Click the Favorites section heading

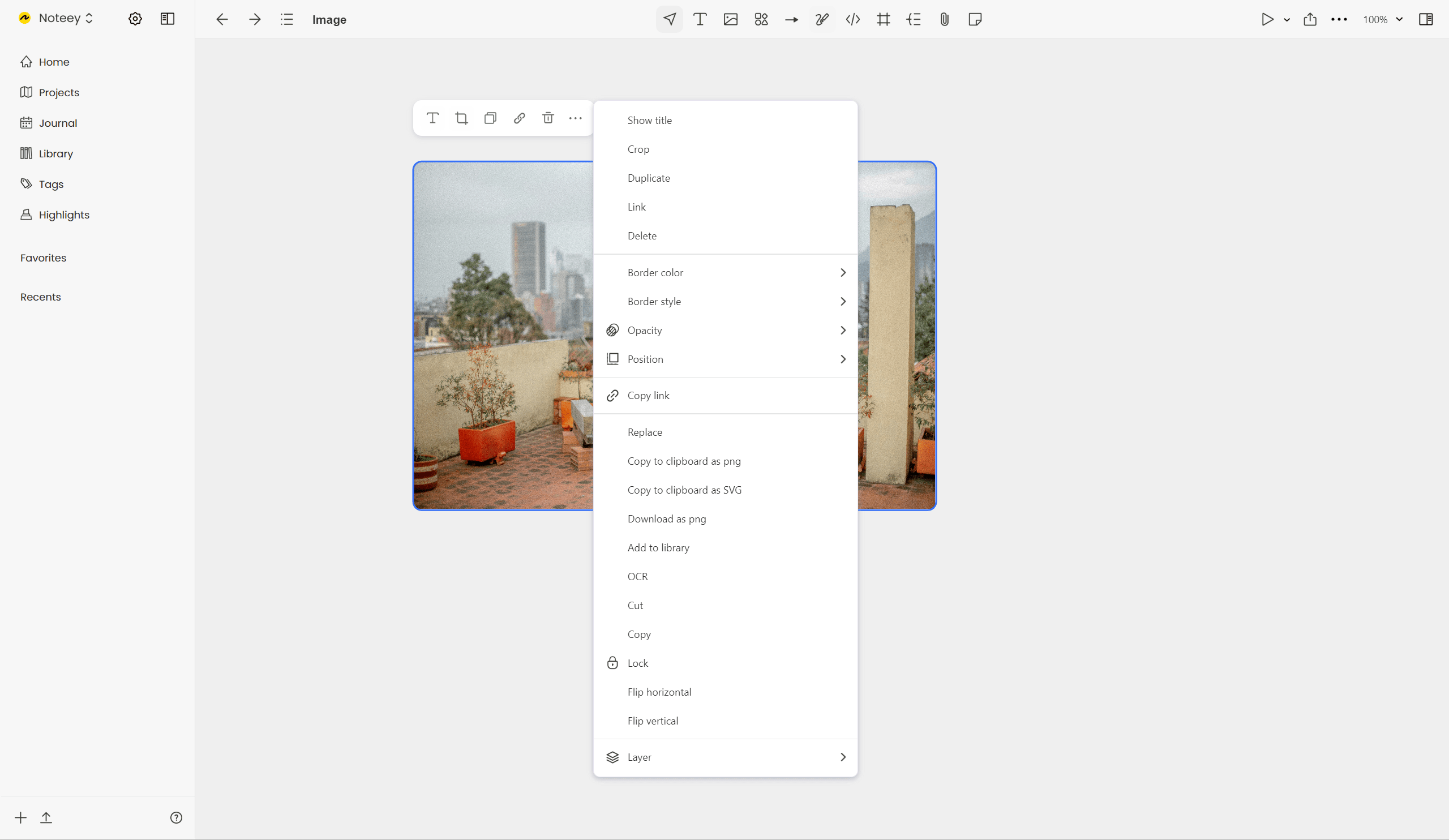tap(43, 258)
